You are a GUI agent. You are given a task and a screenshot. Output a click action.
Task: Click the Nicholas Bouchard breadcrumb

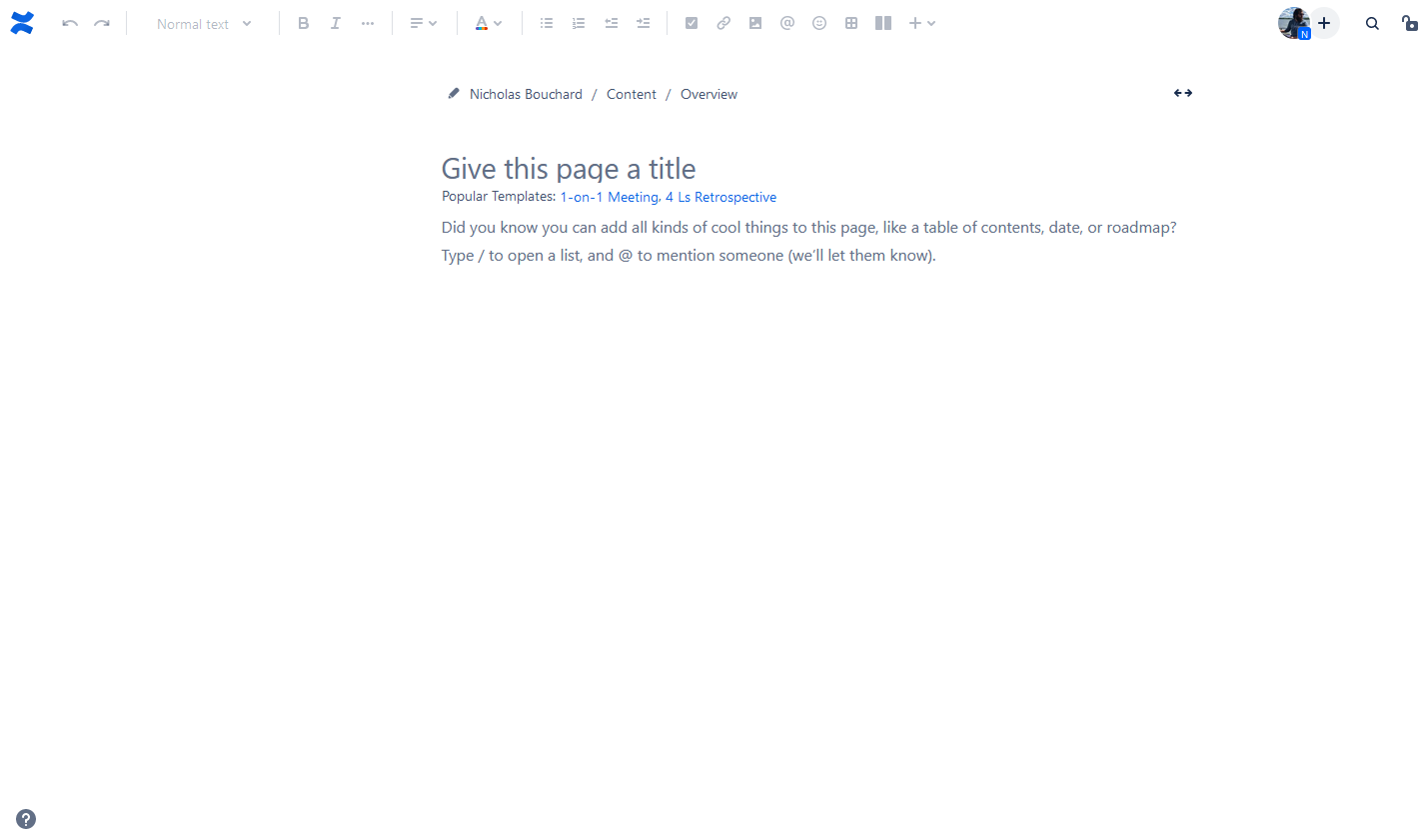click(526, 94)
